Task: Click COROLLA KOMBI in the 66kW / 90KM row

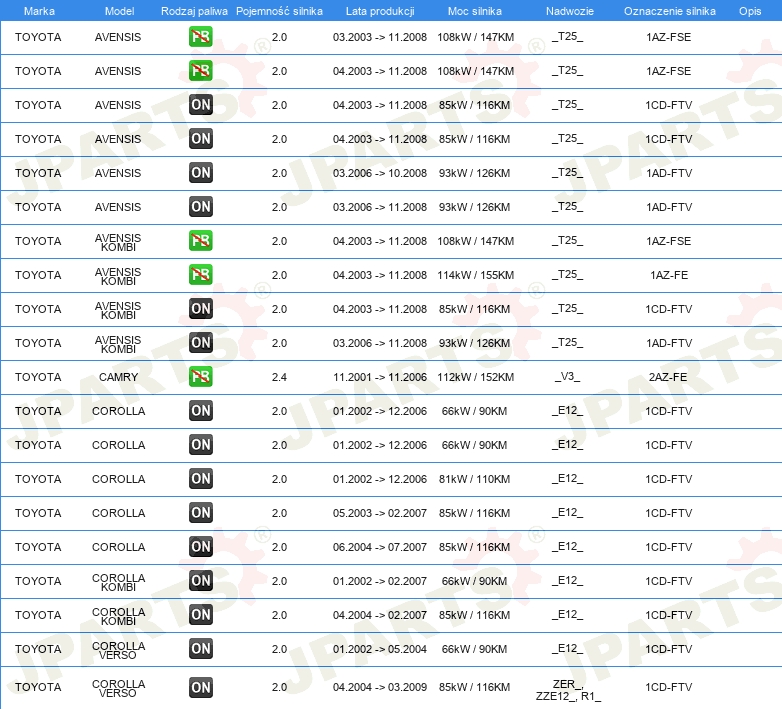Action: click(118, 582)
